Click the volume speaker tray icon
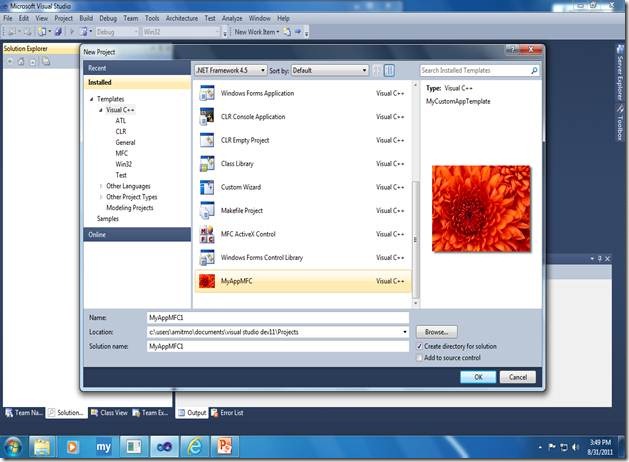Image resolution: width=629 pixels, height=462 pixels. [x=576, y=447]
